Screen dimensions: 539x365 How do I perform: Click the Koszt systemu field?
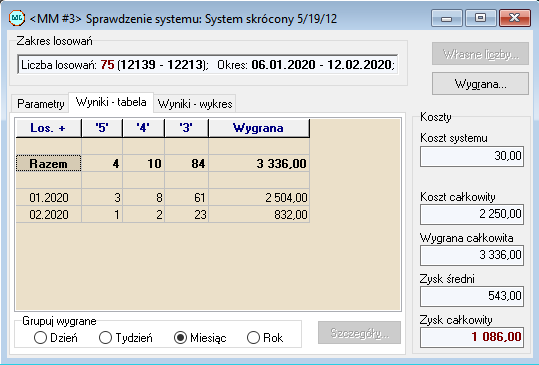tap(472, 156)
